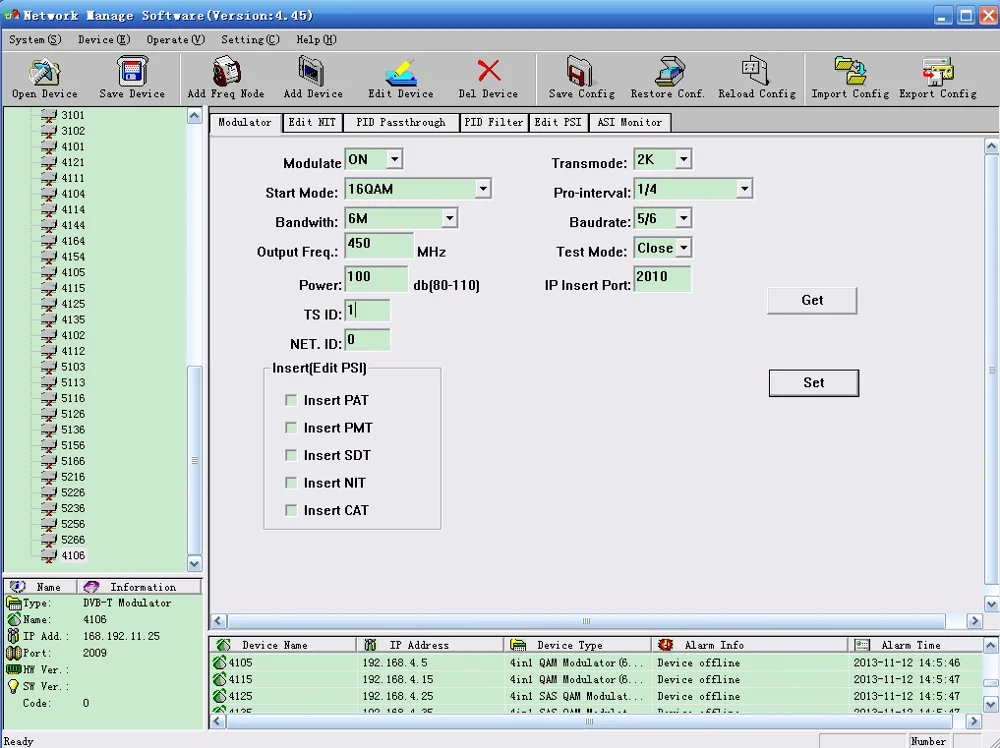This screenshot has height=748, width=1000.
Task: Click the Output Freq. input field
Action: (378, 246)
